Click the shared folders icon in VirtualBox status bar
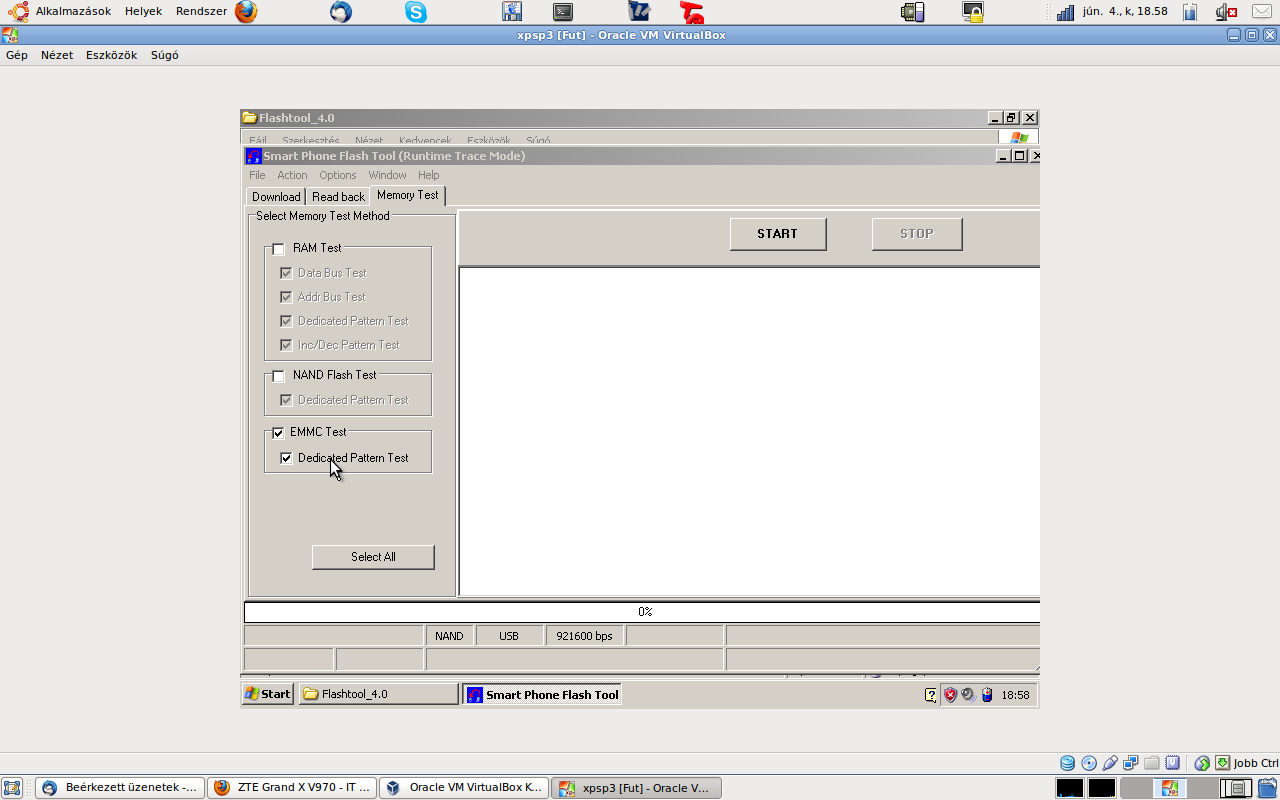Image resolution: width=1280 pixels, height=800 pixels. click(1152, 763)
